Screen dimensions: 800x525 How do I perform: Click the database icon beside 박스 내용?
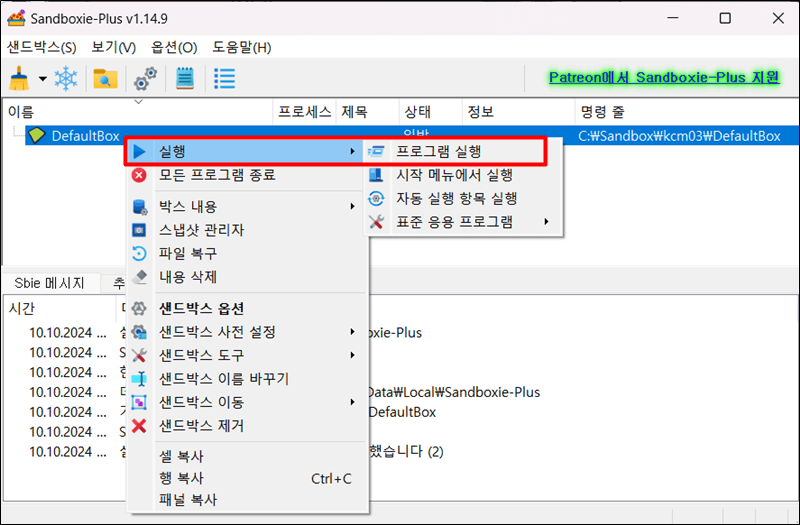click(x=139, y=207)
